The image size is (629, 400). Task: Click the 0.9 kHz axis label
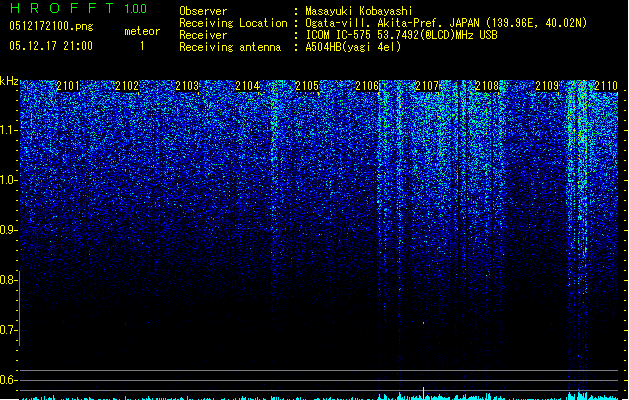click(7, 230)
